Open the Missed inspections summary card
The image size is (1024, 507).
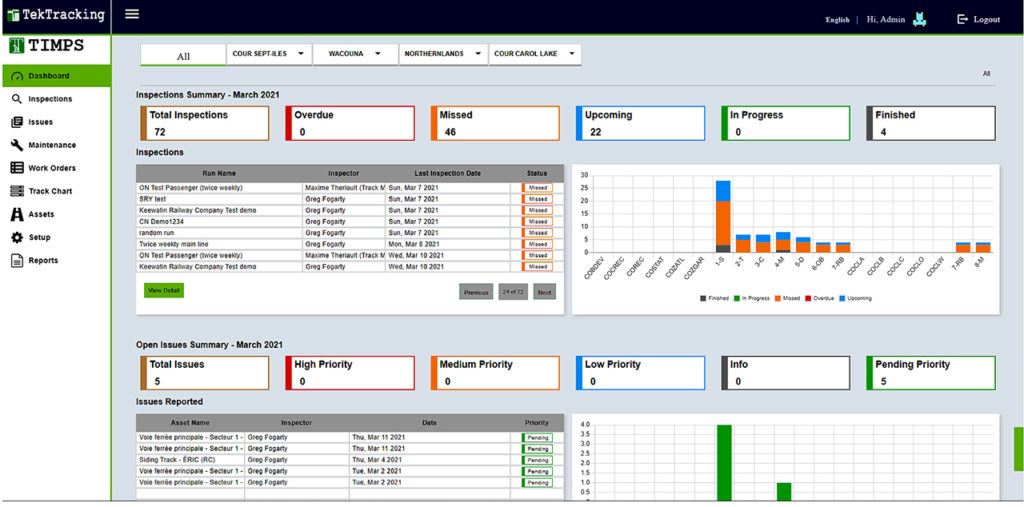(495, 123)
